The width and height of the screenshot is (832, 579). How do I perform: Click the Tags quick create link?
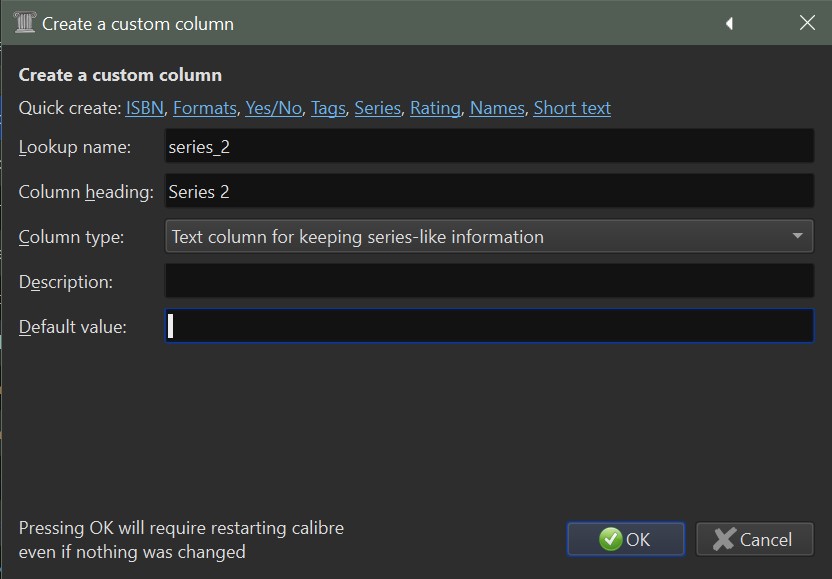(328, 108)
